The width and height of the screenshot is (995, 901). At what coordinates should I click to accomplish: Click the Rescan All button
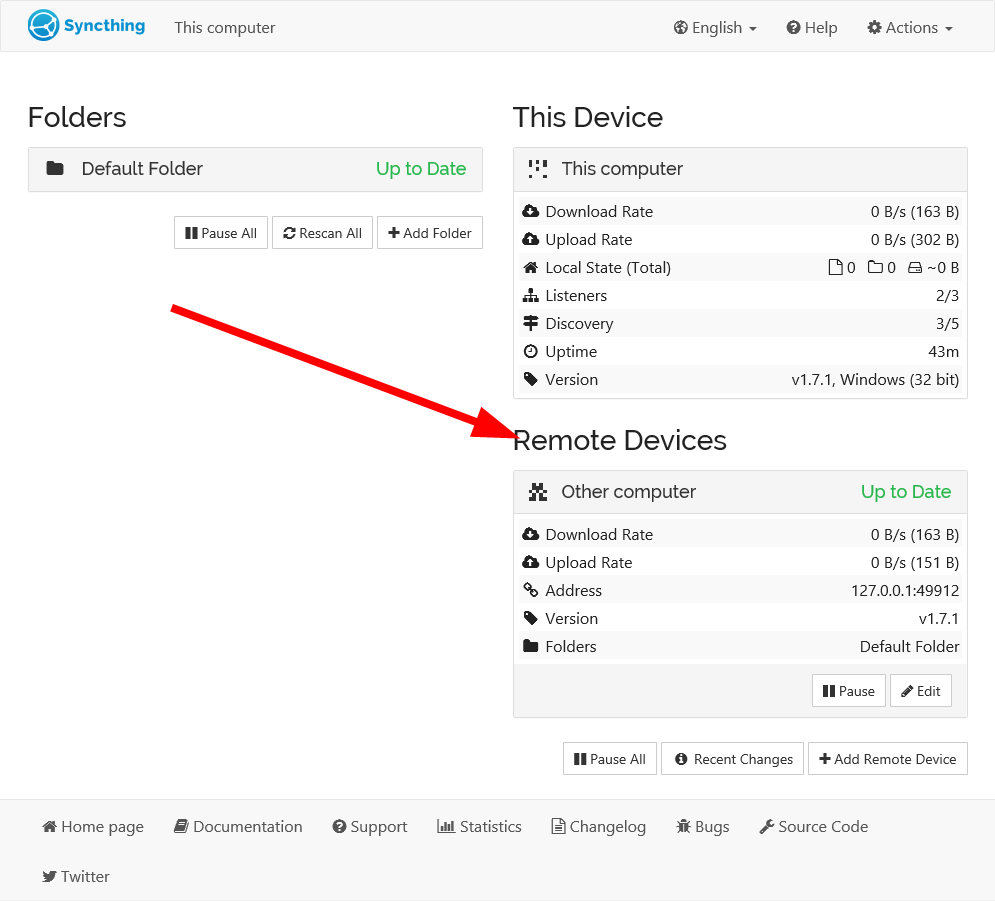tap(322, 233)
